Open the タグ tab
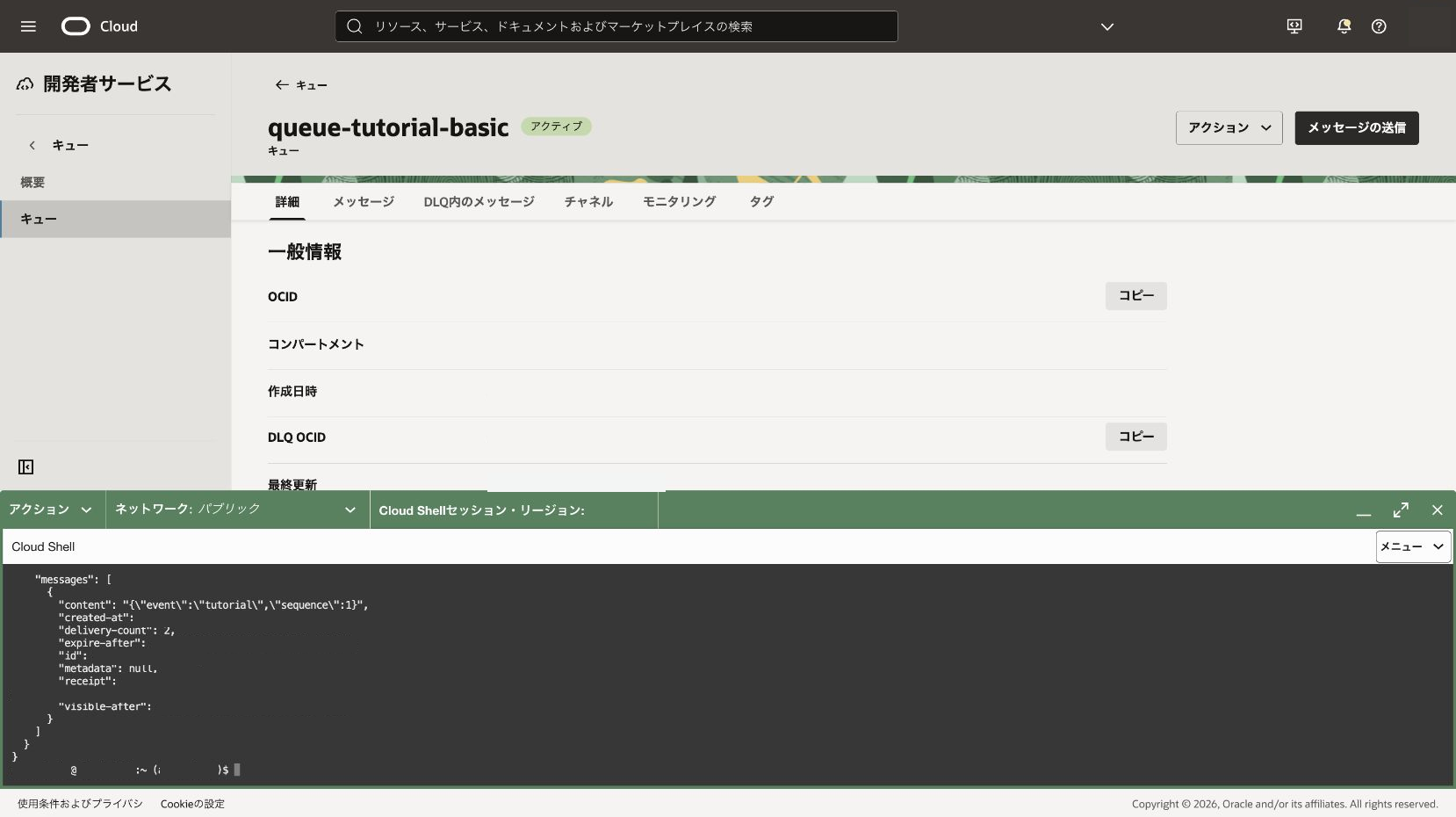This screenshot has height=817, width=1456. coord(761,201)
